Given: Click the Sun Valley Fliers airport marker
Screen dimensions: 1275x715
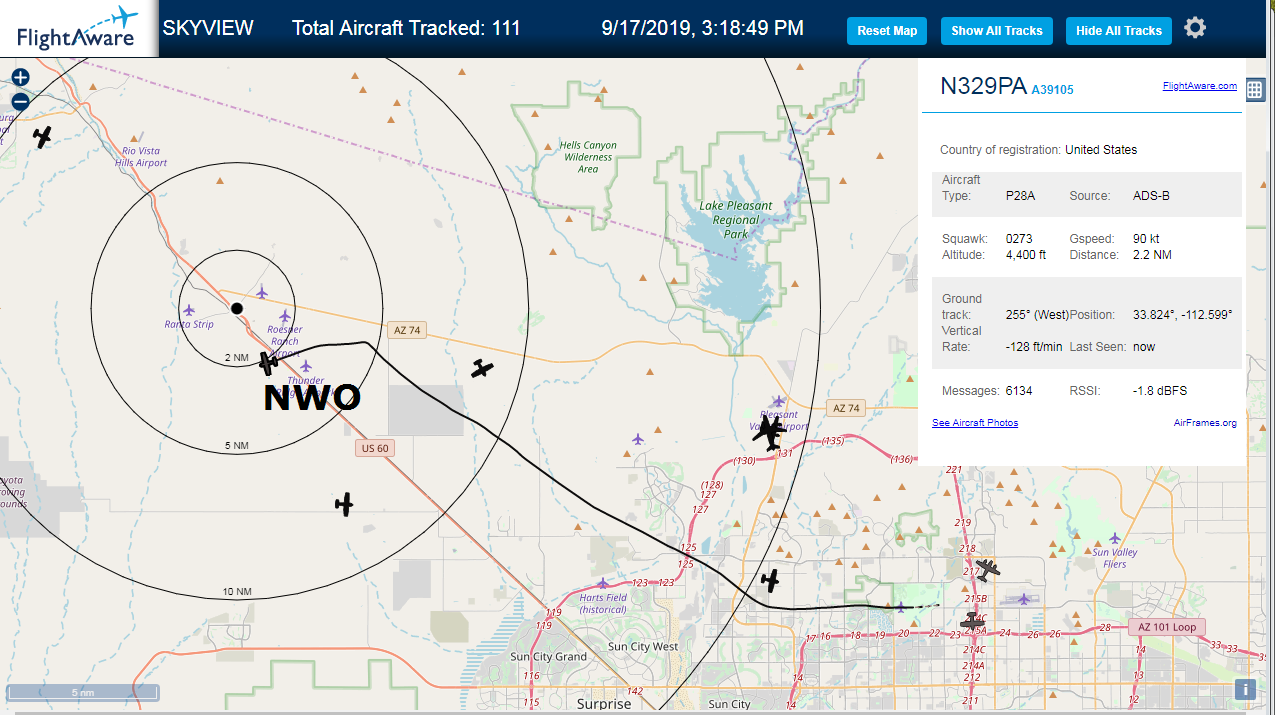Looking at the screenshot, I should tap(1115, 538).
